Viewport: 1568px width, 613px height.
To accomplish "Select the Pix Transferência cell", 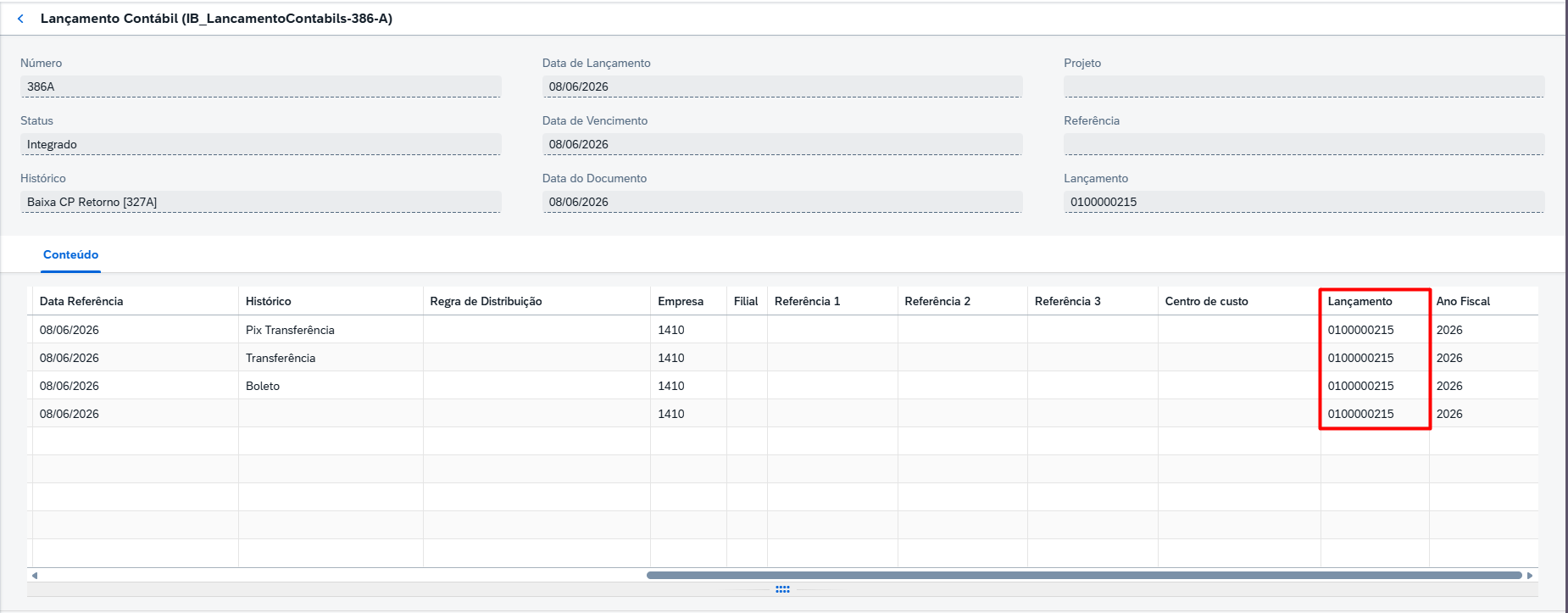I will [x=331, y=330].
